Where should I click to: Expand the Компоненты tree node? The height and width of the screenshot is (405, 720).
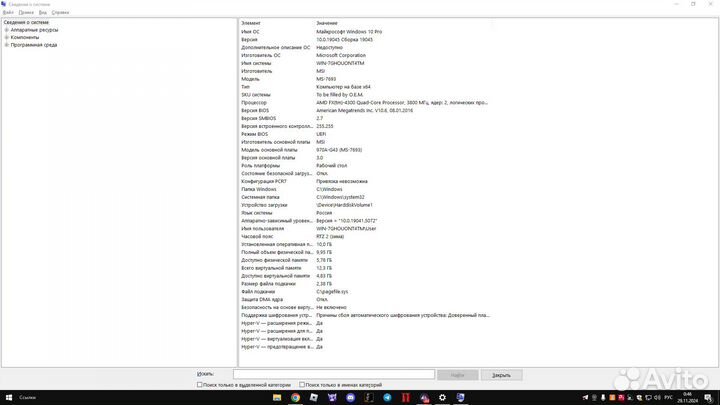tap(6, 37)
